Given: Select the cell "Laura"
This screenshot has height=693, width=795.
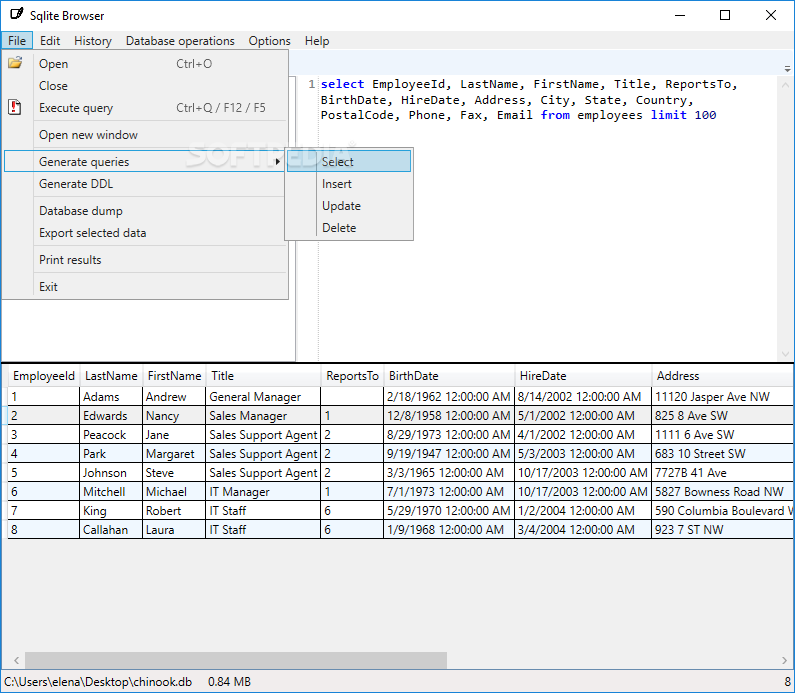Looking at the screenshot, I should tap(174, 530).
